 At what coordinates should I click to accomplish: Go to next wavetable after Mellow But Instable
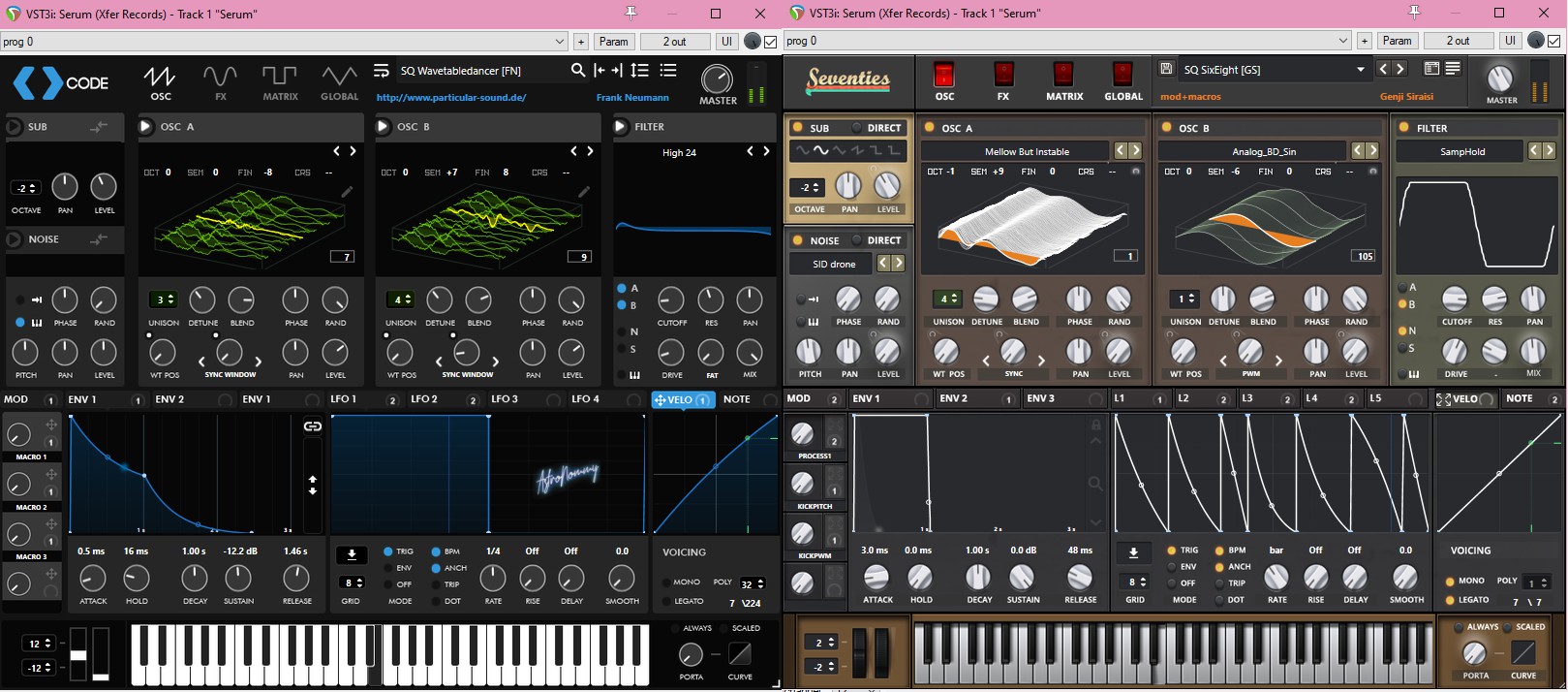click(1135, 151)
